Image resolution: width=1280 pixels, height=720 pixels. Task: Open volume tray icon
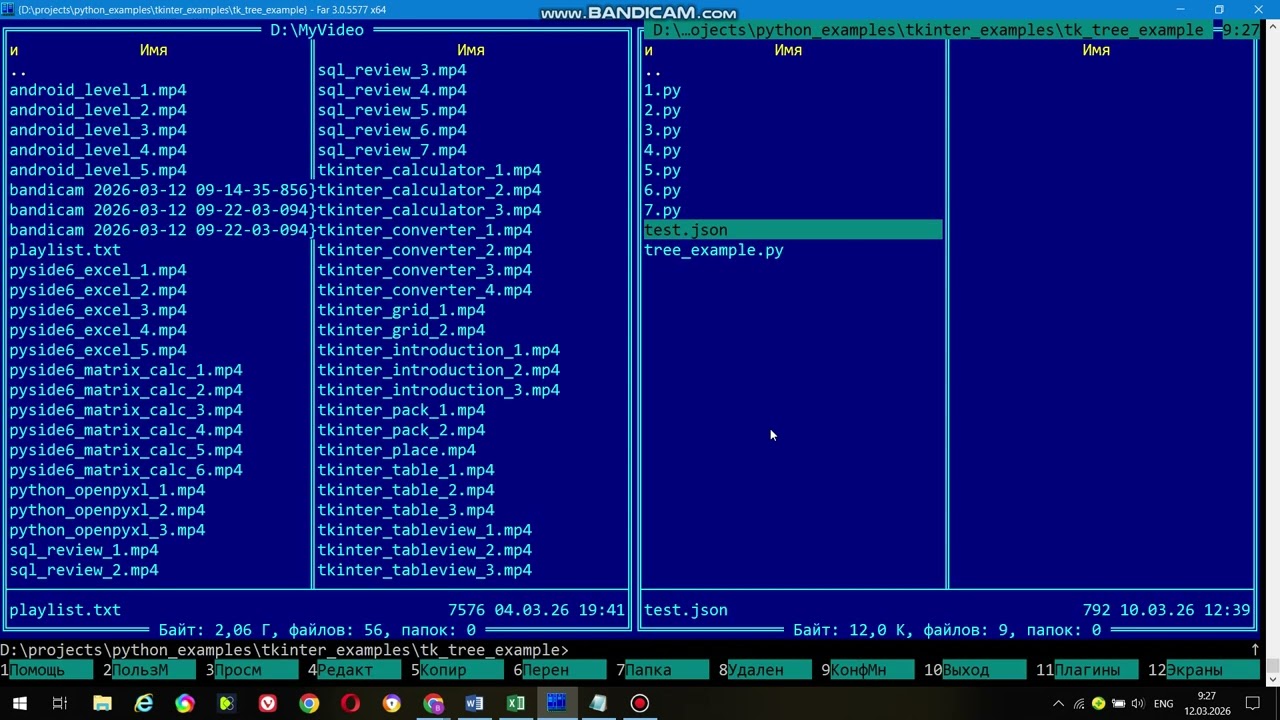1137,703
